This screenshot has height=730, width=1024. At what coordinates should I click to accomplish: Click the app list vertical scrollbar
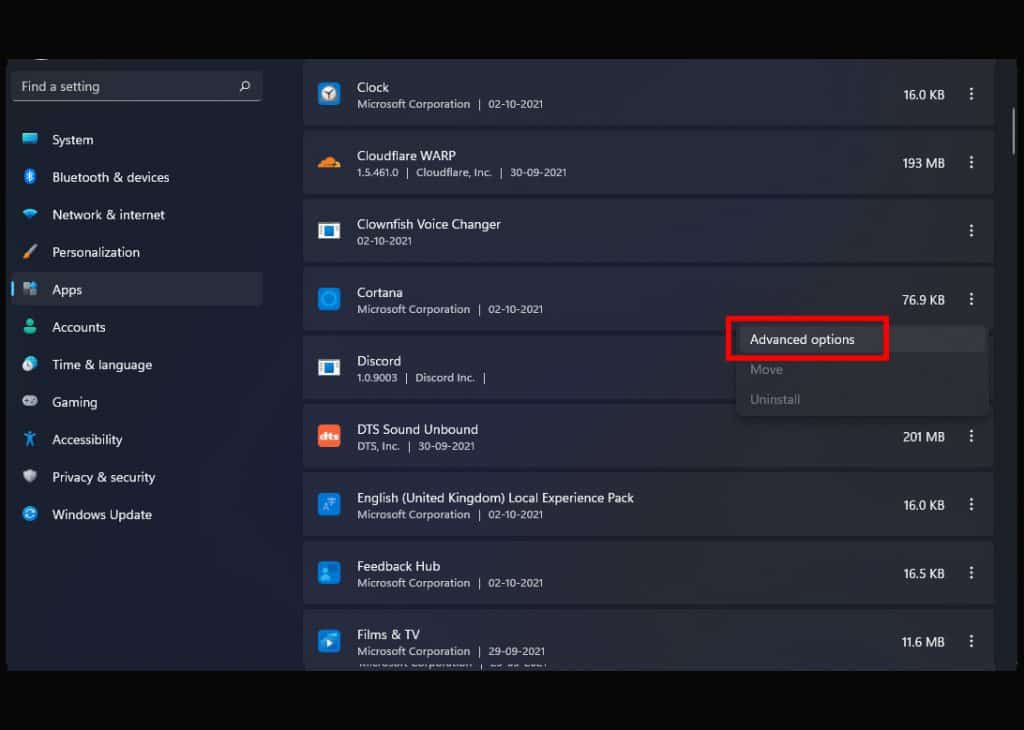1014,131
